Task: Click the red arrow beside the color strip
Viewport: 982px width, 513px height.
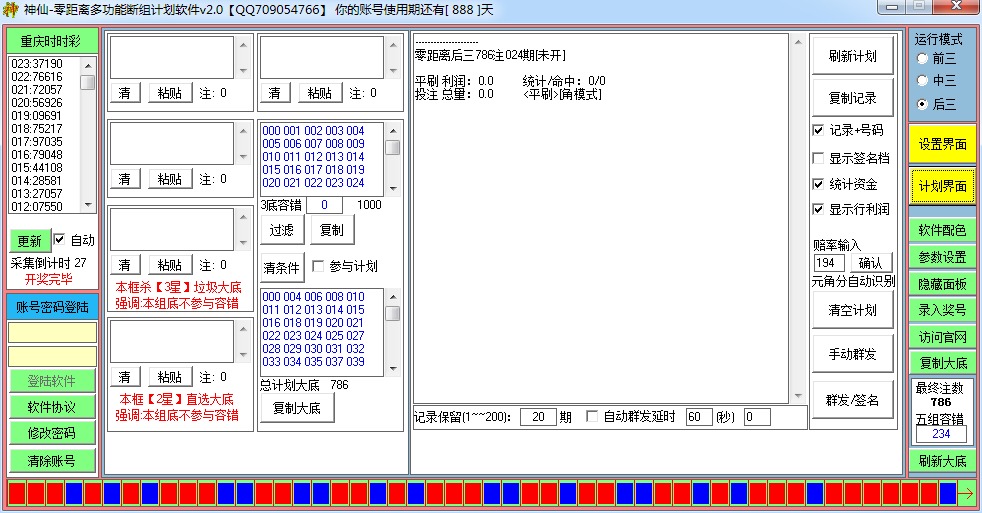Action: pos(966,493)
